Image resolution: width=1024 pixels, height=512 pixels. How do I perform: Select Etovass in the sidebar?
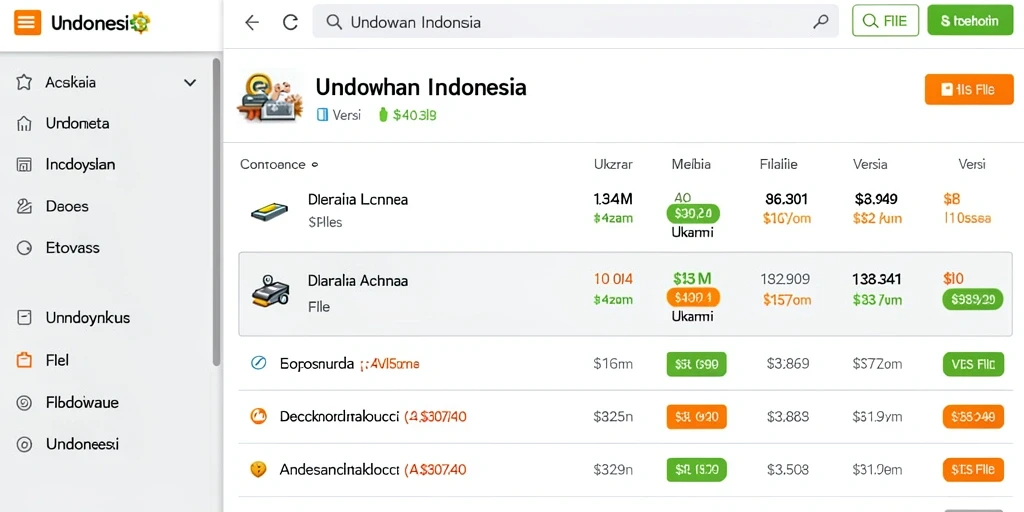click(x=72, y=248)
